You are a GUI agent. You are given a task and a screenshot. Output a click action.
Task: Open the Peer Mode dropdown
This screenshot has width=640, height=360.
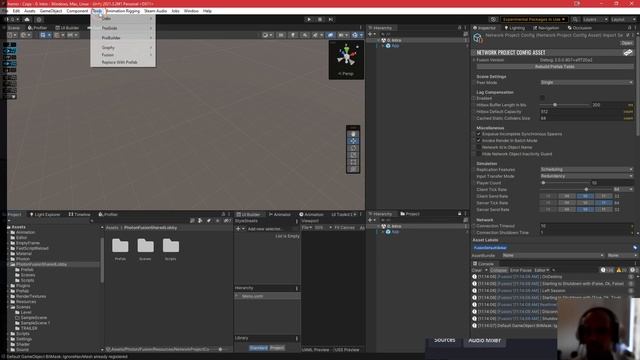pyautogui.click(x=587, y=82)
